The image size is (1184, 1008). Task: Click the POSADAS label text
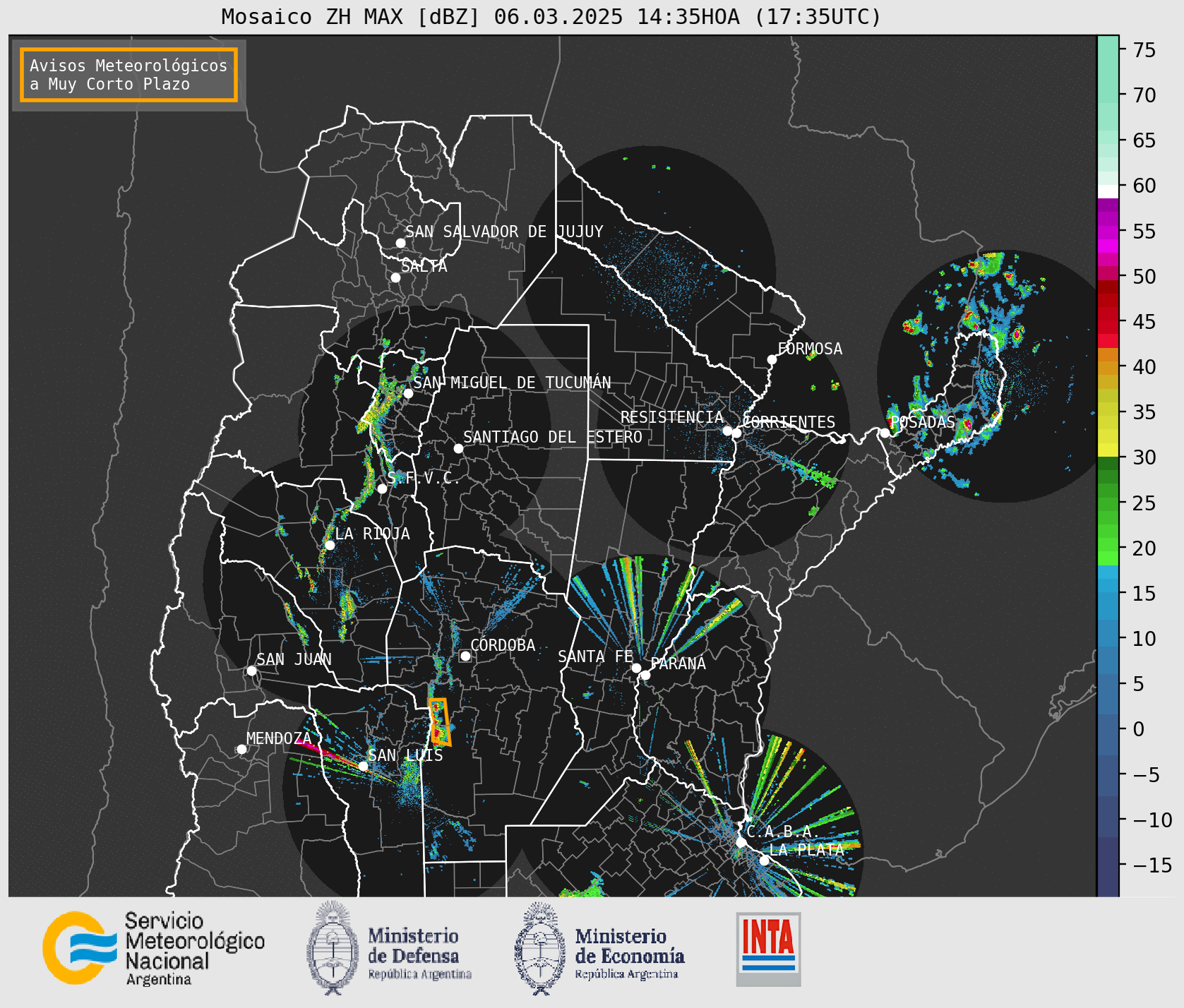point(923,422)
